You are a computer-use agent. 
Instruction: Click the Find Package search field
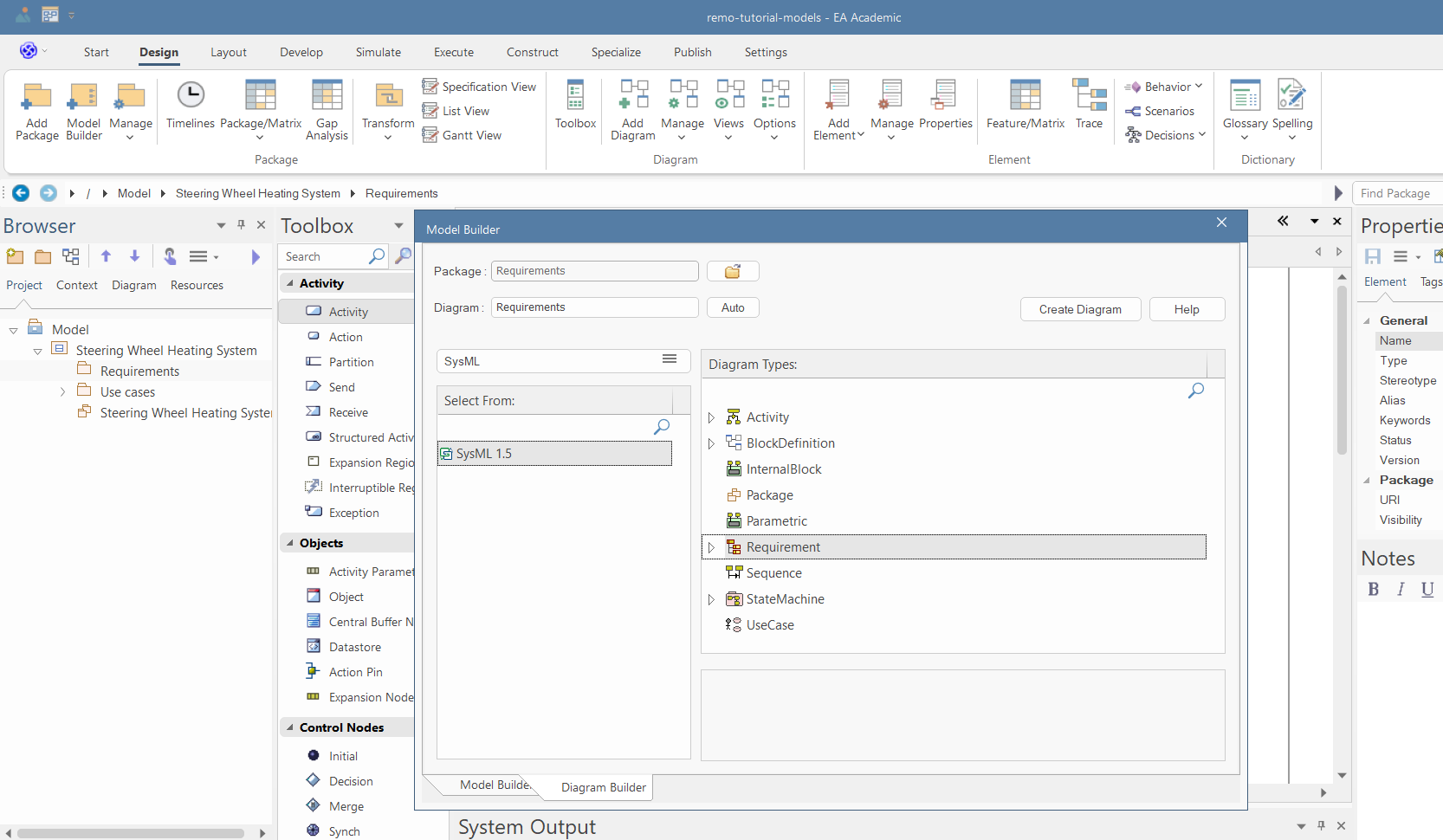point(1396,193)
